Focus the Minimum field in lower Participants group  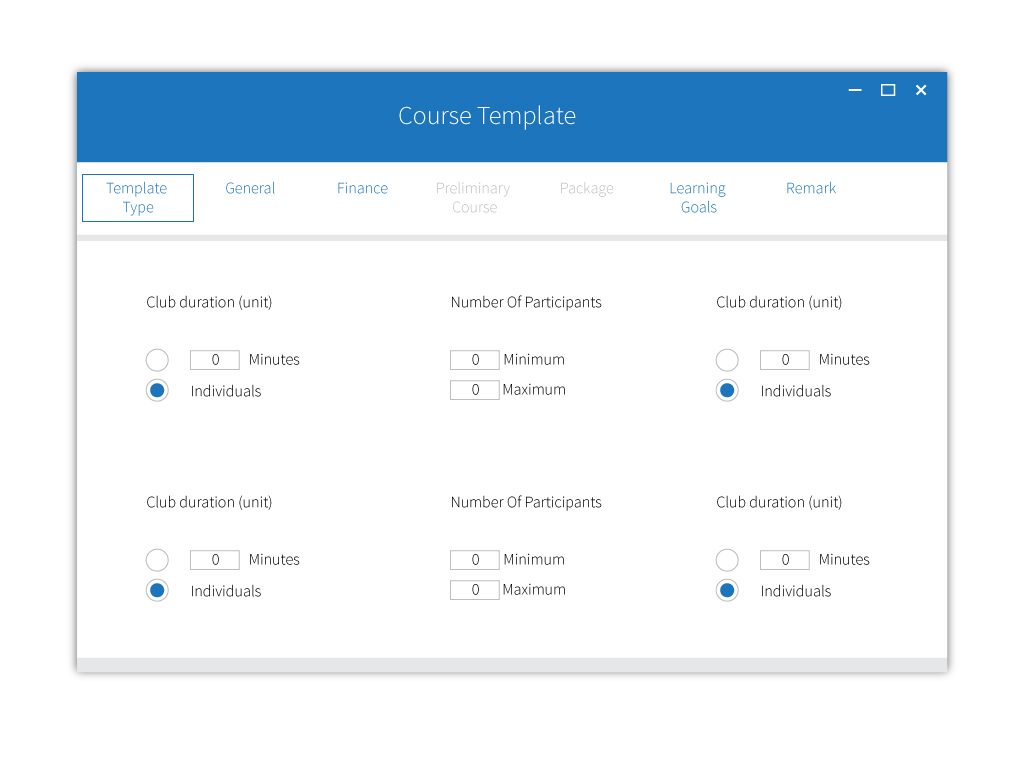click(475, 560)
